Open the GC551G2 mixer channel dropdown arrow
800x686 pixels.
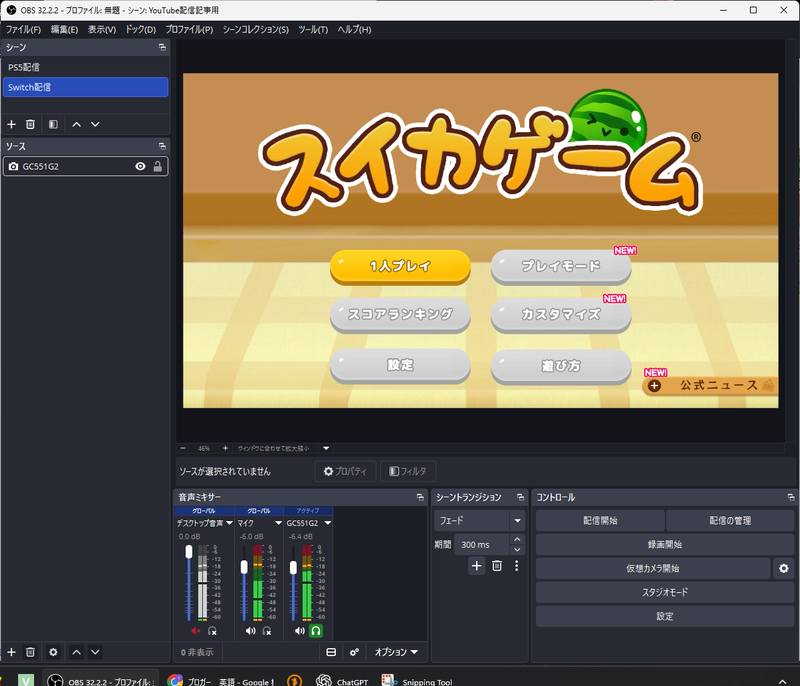coord(328,523)
